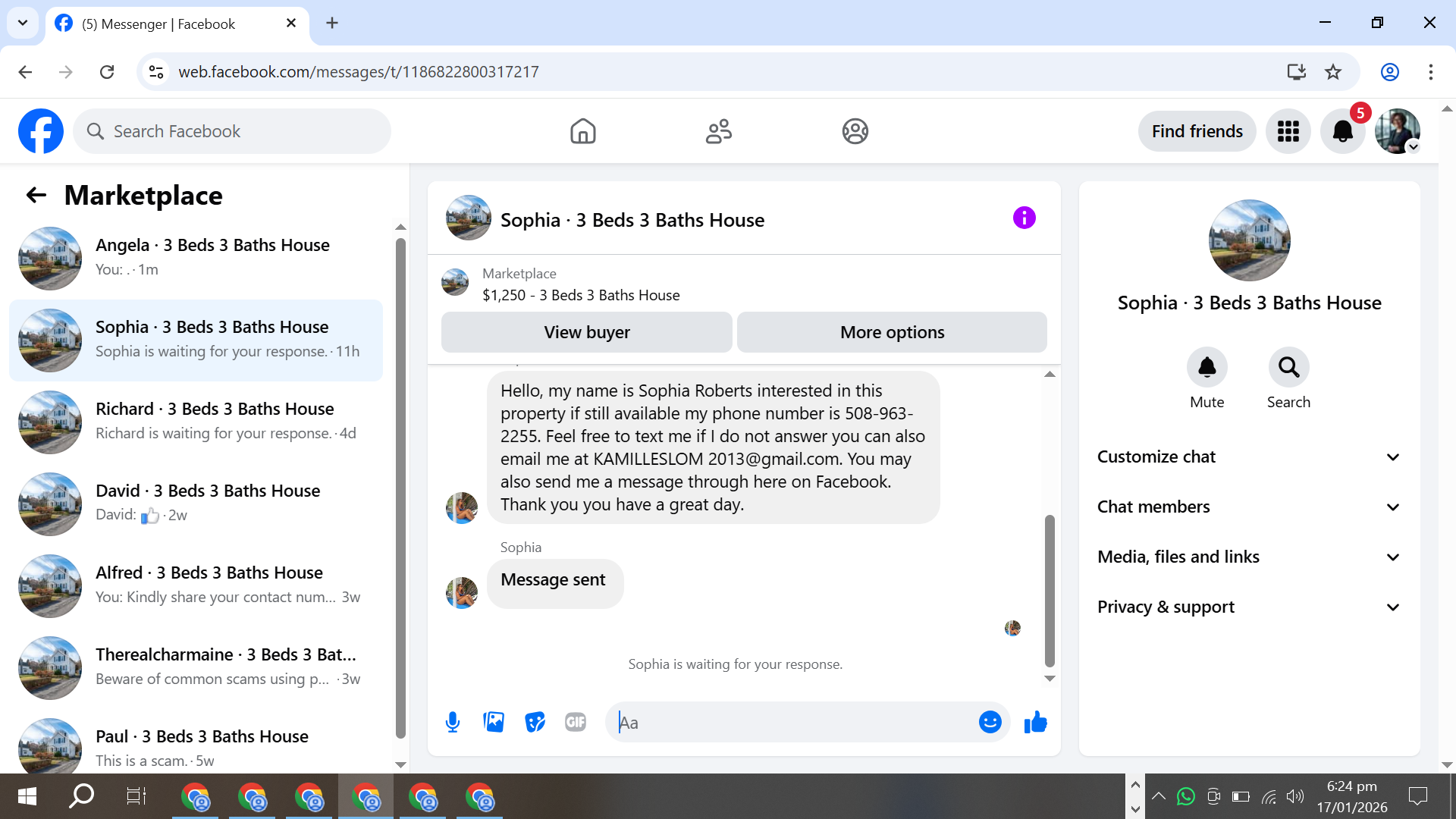
Task: Mute this conversation with the bell button
Action: pyautogui.click(x=1207, y=368)
